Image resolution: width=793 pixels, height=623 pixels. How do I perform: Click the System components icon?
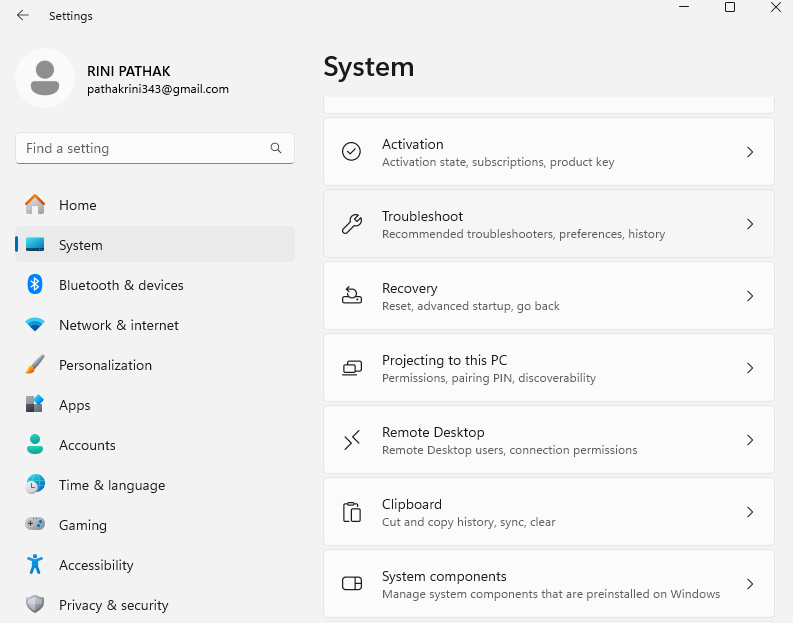[351, 584]
